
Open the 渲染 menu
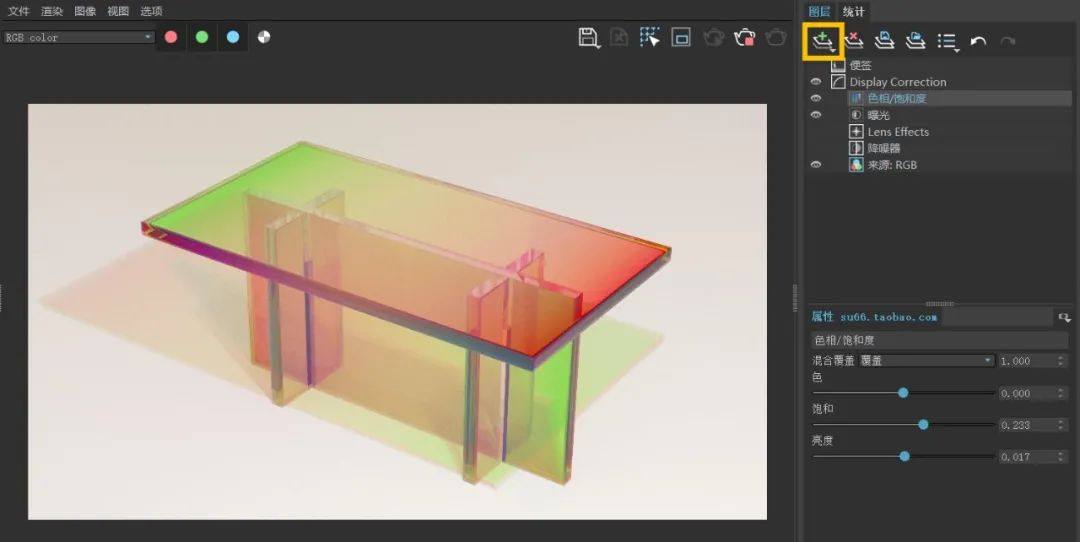[52, 11]
